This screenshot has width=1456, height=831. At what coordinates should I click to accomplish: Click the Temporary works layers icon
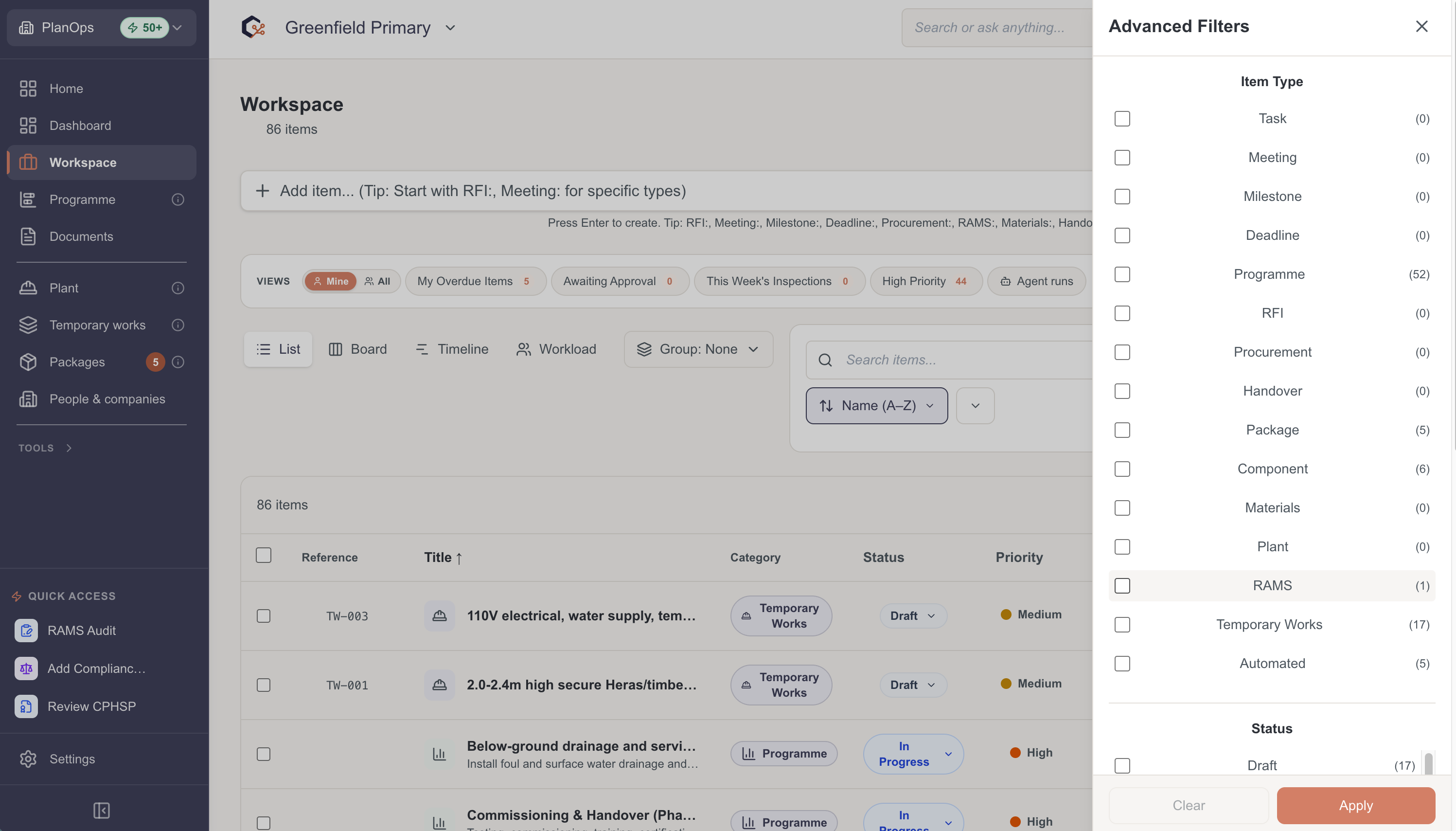(28, 325)
